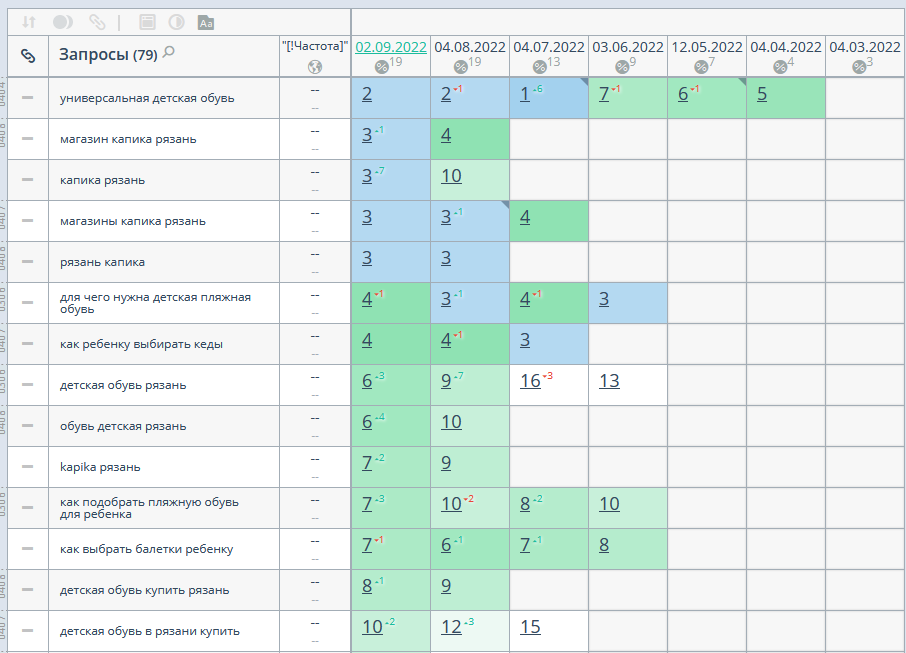The image size is (906, 653).
Task: Open the 04.04.2022 date column header
Action: click(x=786, y=47)
